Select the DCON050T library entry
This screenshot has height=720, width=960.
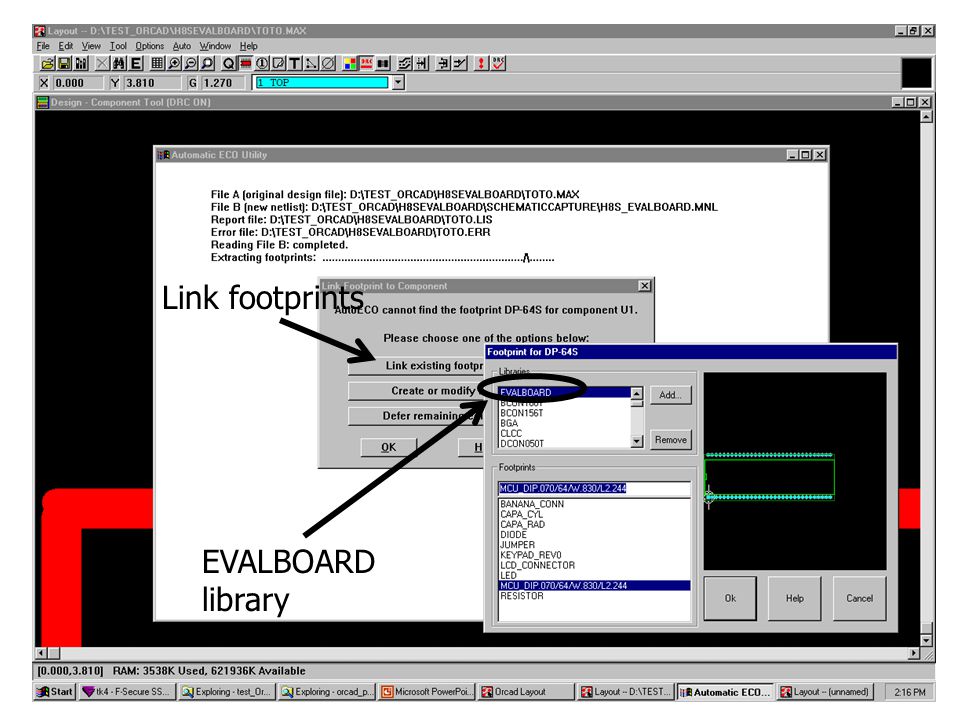(x=564, y=443)
